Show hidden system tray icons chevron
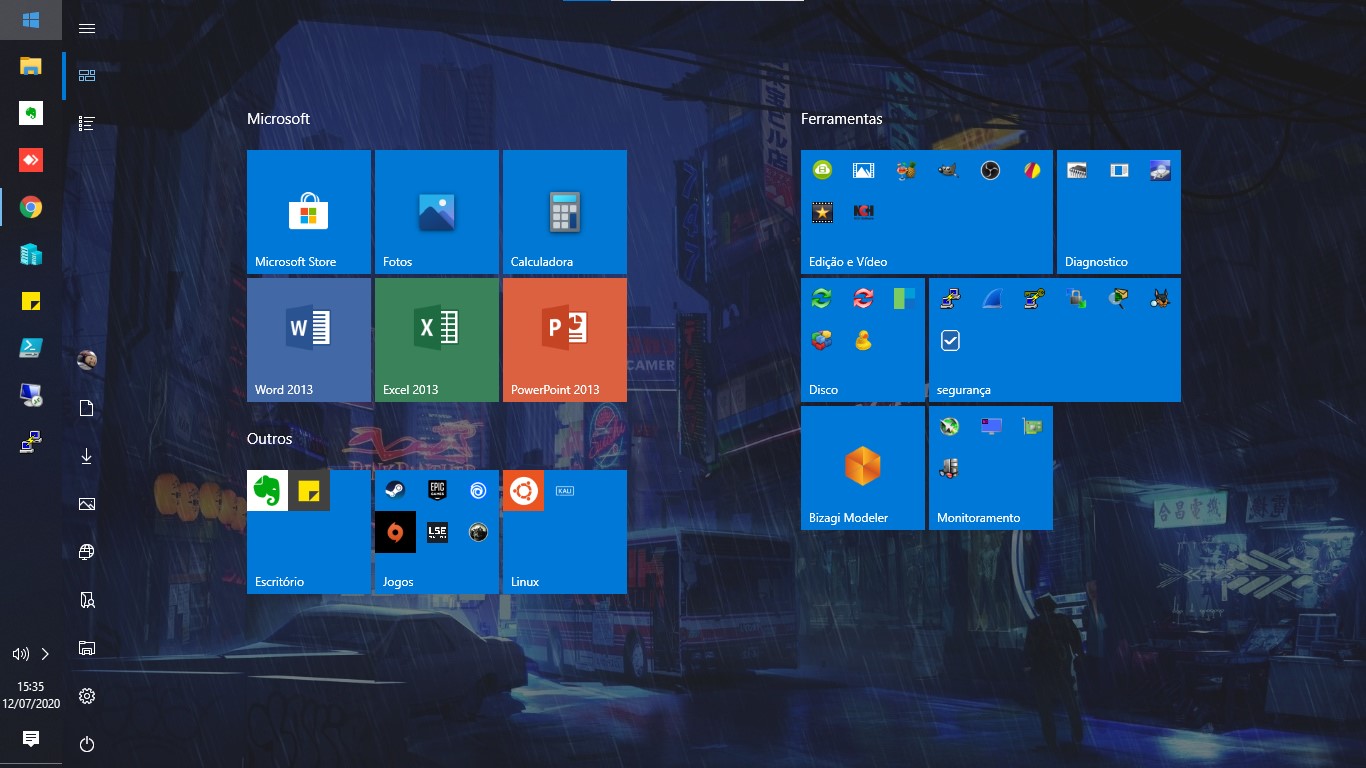The image size is (1366, 768). (45, 654)
